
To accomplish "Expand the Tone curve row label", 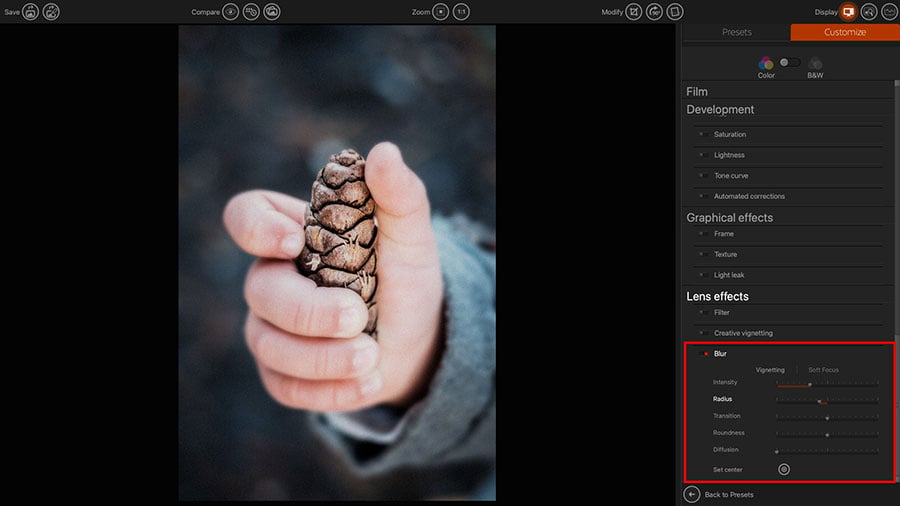I will 731,176.
